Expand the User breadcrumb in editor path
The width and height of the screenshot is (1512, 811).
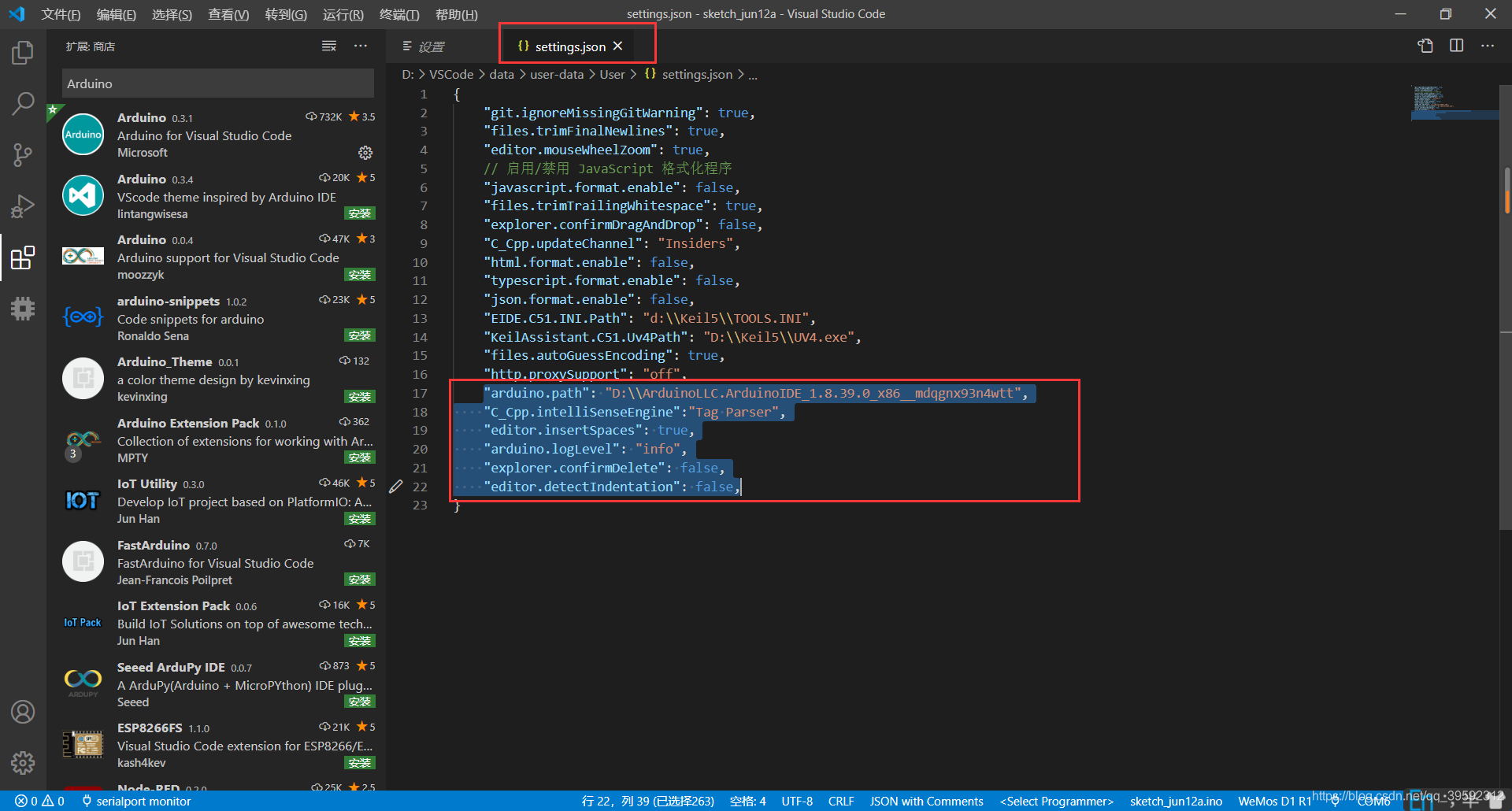612,74
